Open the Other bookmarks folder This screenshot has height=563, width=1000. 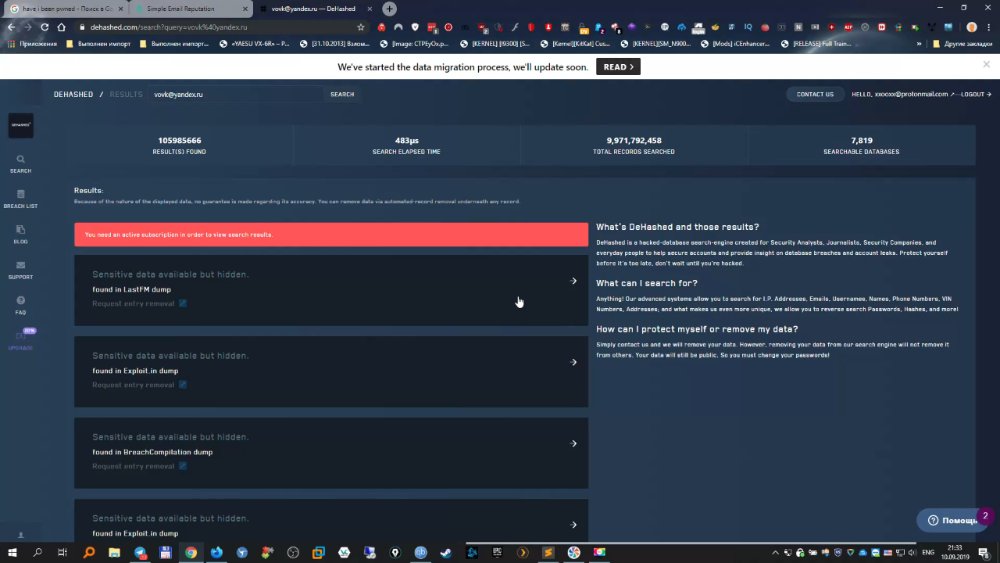pos(962,44)
